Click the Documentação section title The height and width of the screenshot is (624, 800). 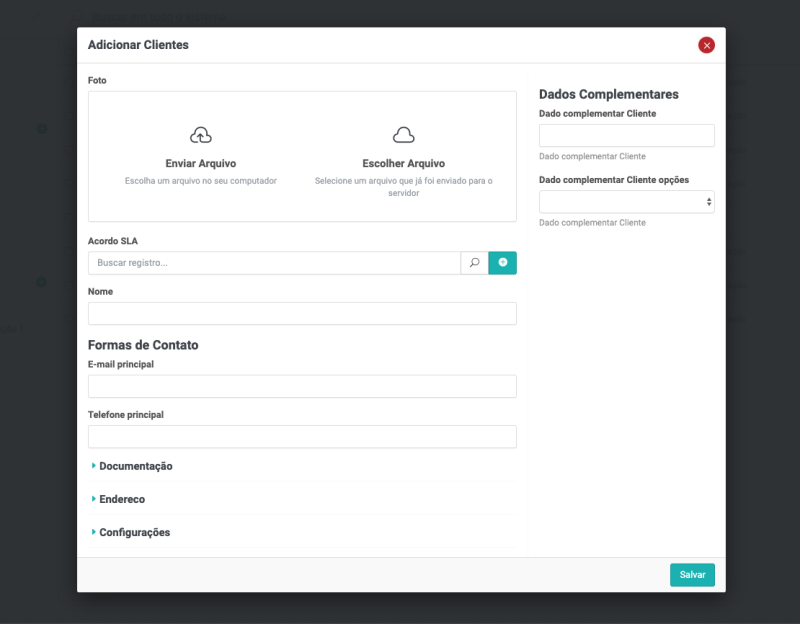click(136, 466)
